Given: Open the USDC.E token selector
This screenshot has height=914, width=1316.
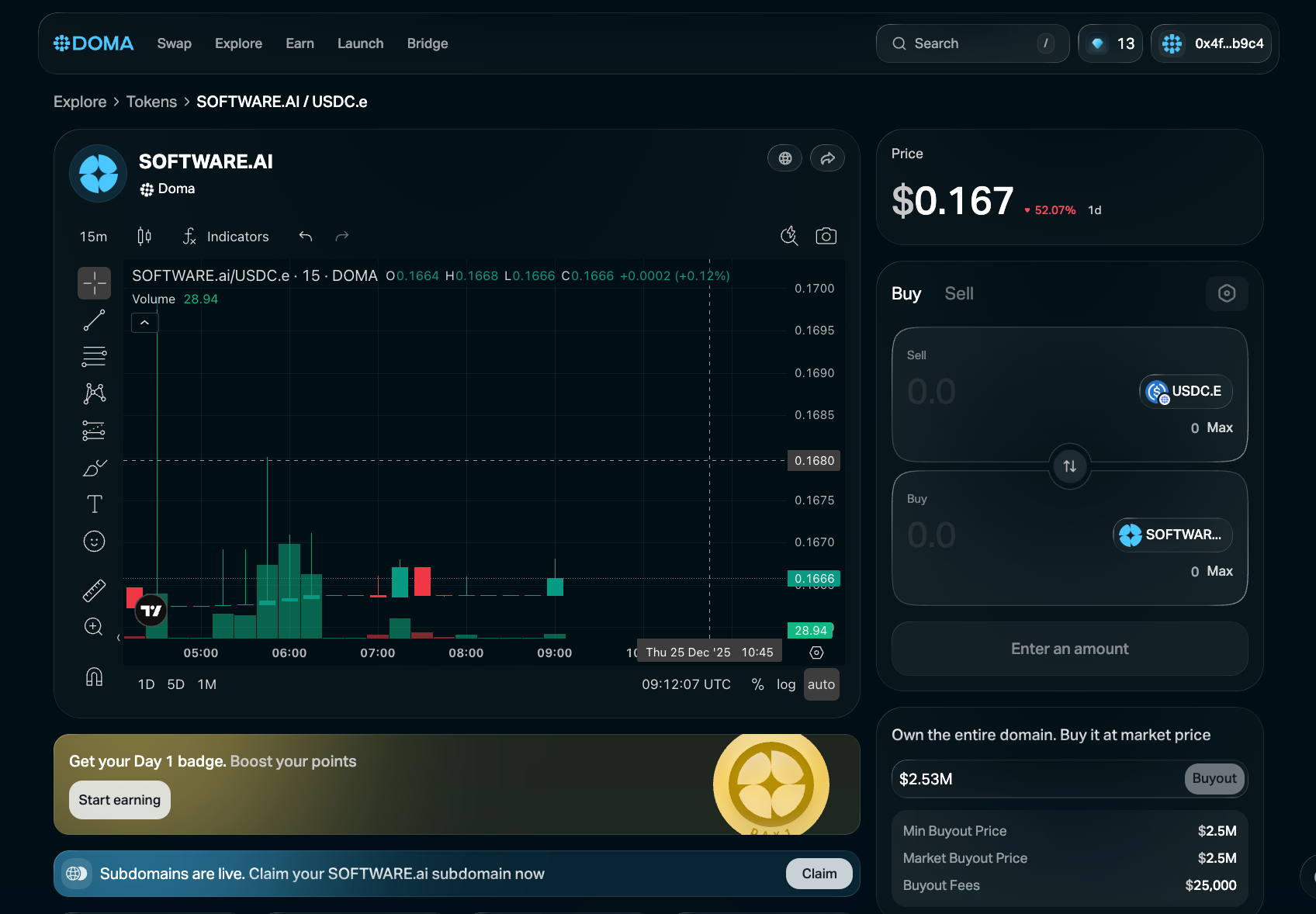Looking at the screenshot, I should point(1185,391).
